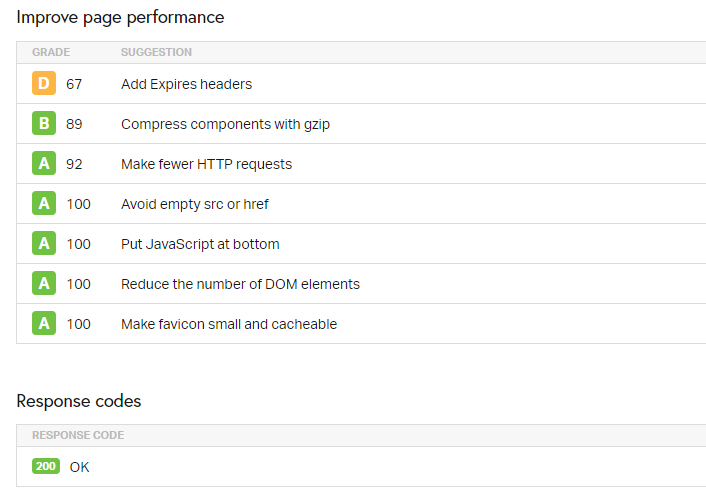Open Avoid empty src or href suggestion
706x503 pixels.
click(x=194, y=204)
